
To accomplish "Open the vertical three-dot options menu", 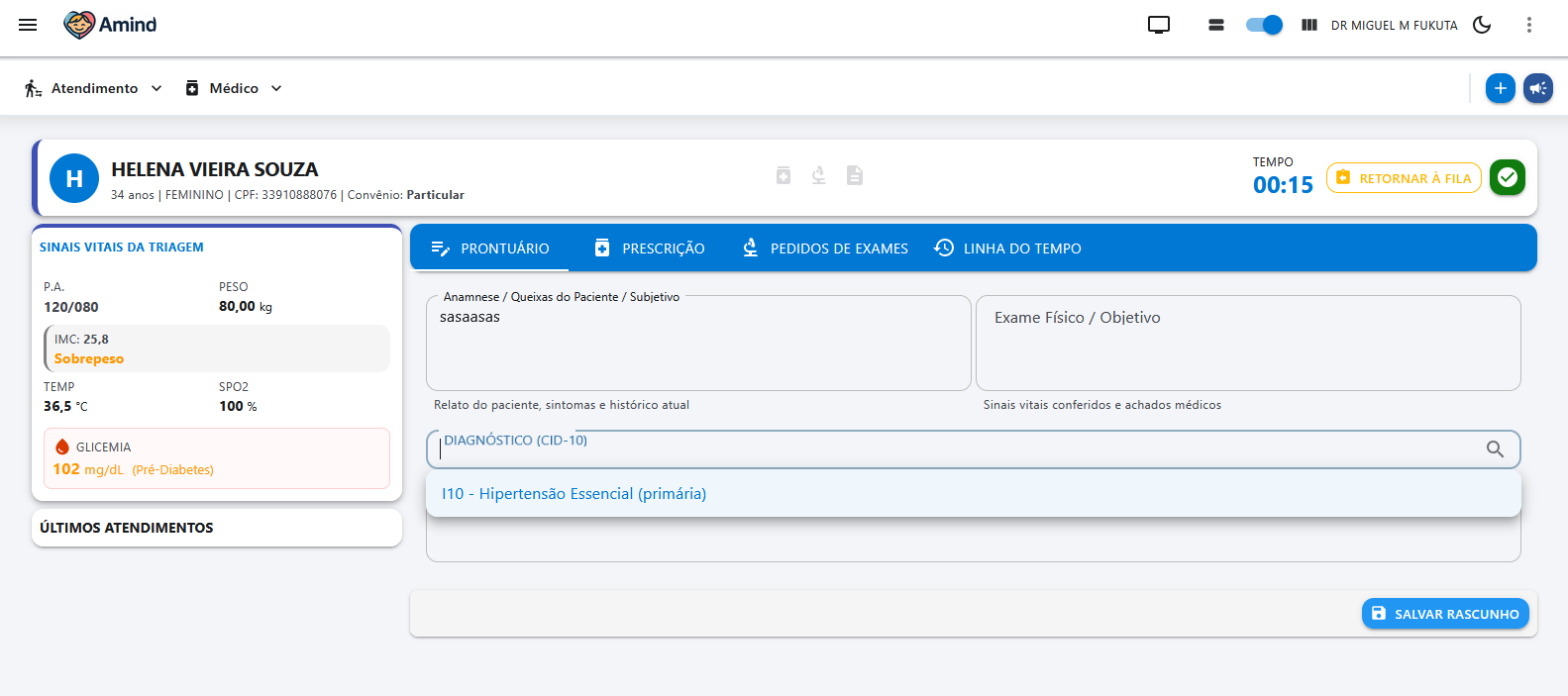I will point(1528,25).
